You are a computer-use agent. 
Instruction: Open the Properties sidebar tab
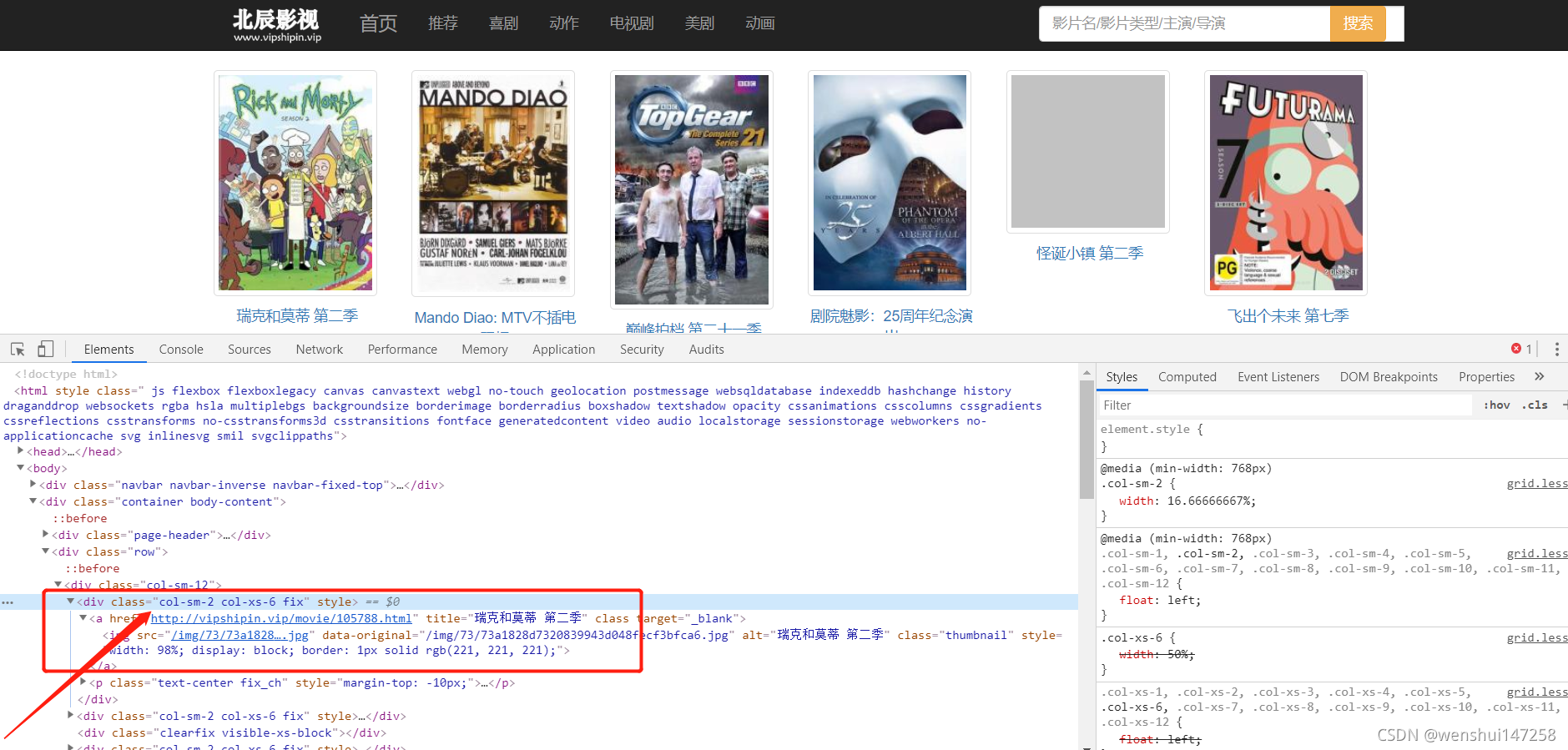(1486, 377)
